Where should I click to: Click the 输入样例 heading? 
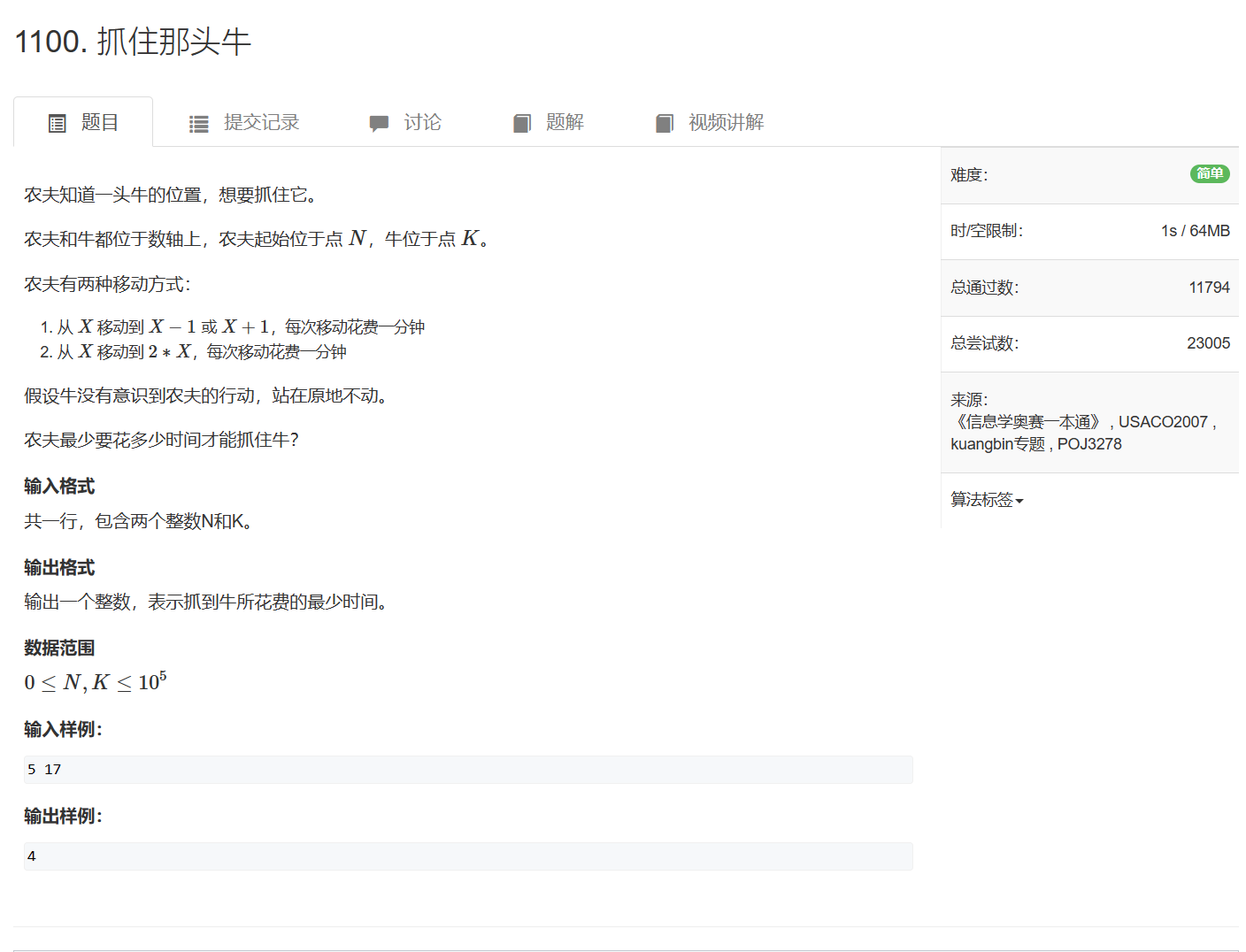[x=63, y=729]
